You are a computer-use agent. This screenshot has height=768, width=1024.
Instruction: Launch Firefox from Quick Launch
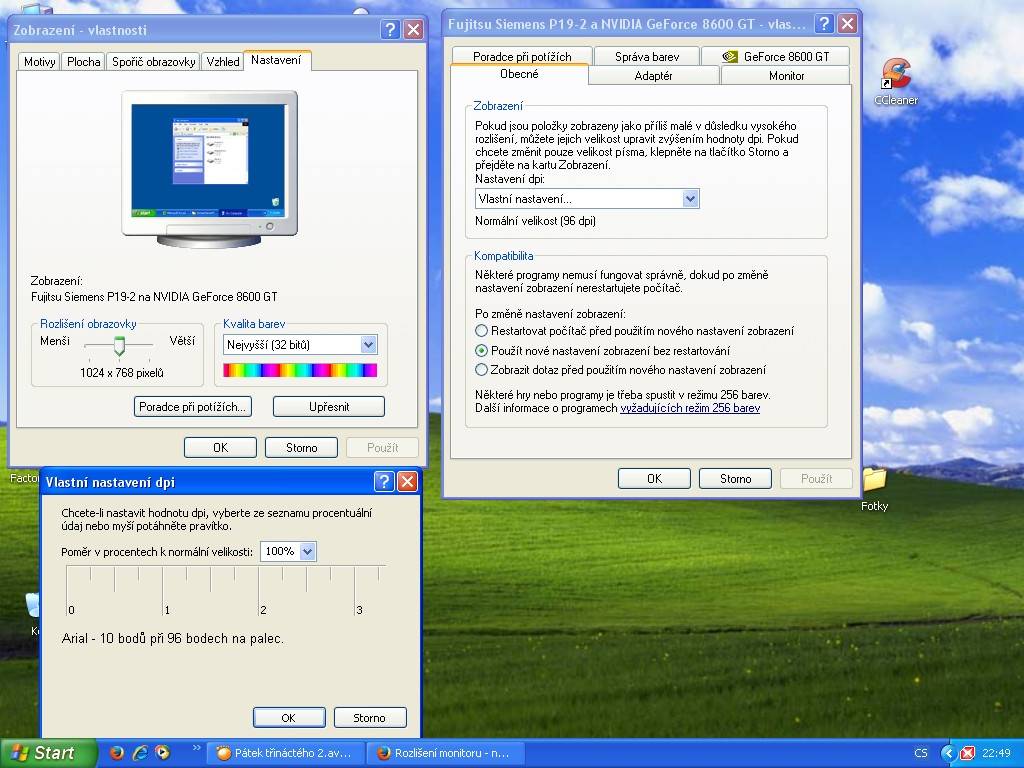click(x=117, y=753)
